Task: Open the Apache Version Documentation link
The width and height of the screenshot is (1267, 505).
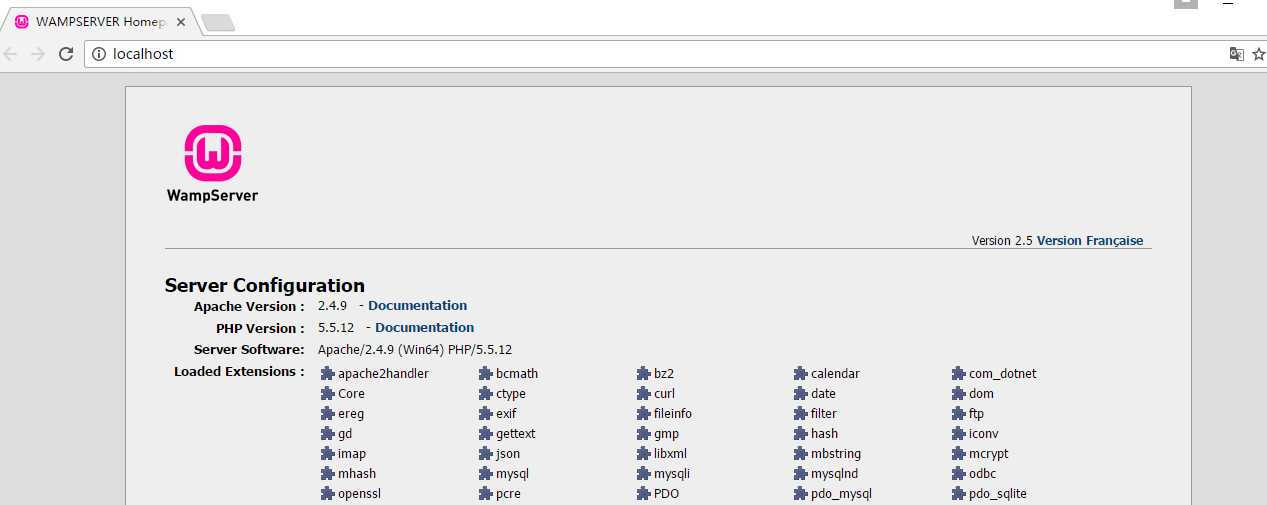Action: 417,306
